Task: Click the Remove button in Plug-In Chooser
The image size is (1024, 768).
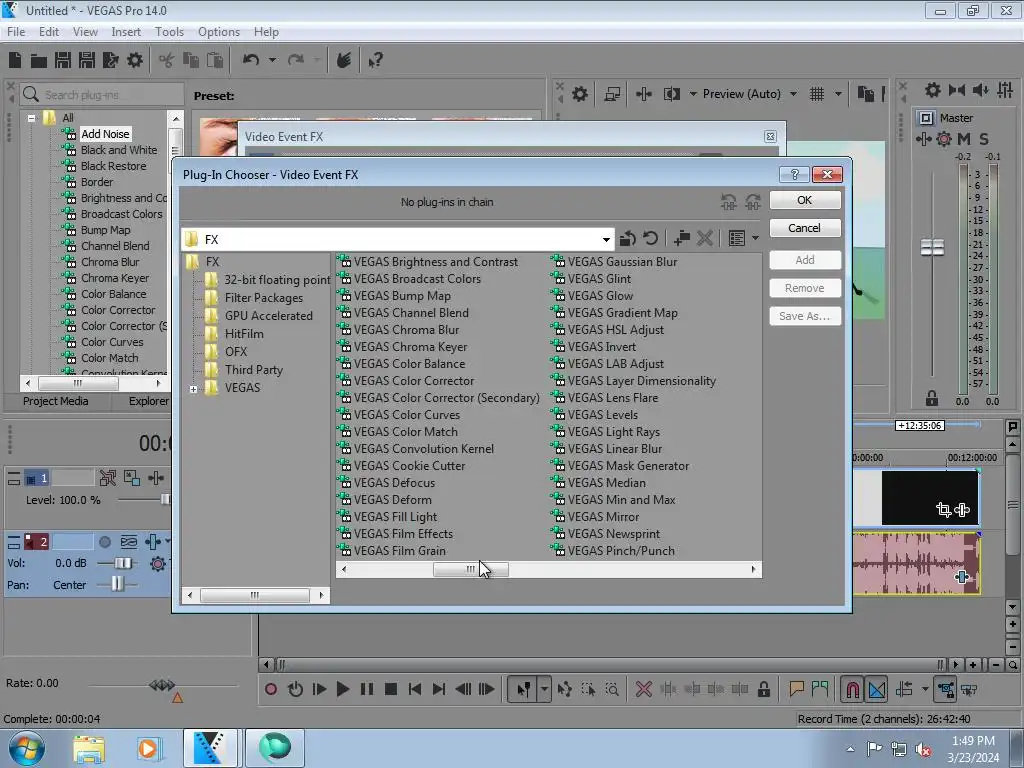Action: [x=805, y=288]
